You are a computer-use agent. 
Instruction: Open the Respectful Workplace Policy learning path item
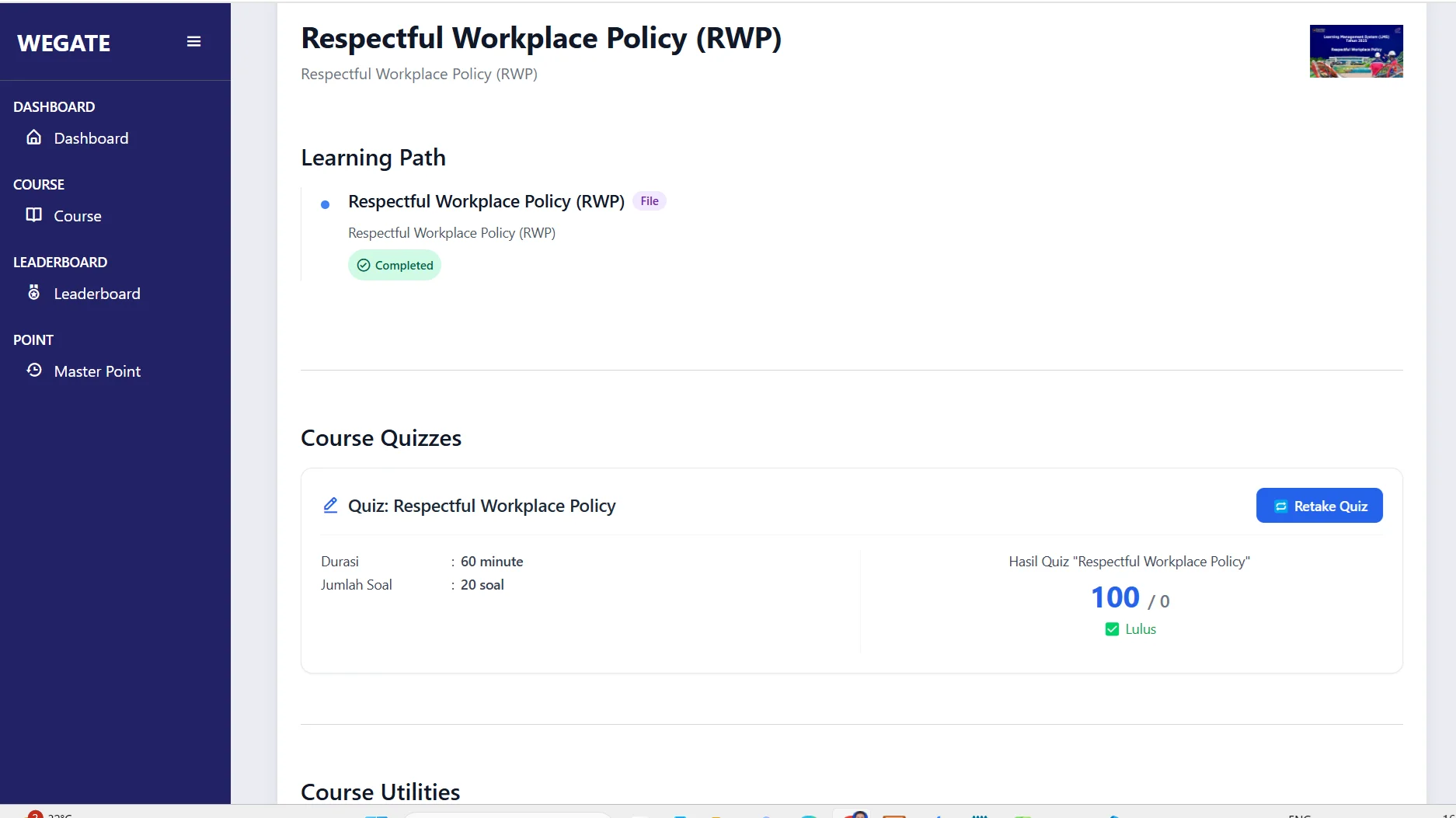click(x=486, y=202)
